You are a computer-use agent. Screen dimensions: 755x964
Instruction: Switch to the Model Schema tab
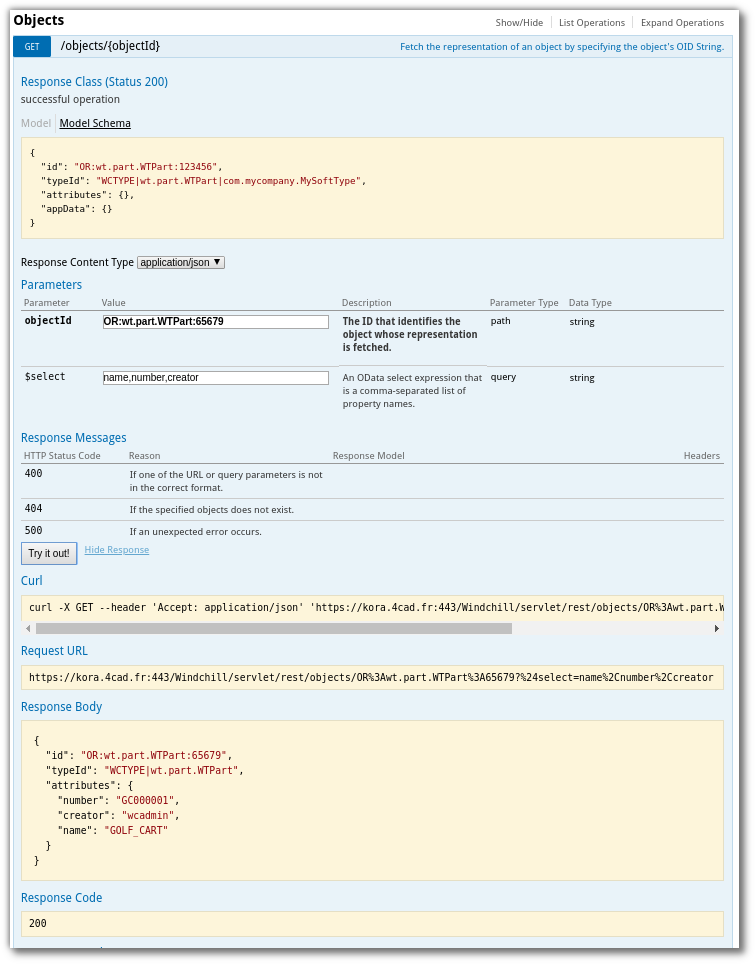(x=95, y=123)
